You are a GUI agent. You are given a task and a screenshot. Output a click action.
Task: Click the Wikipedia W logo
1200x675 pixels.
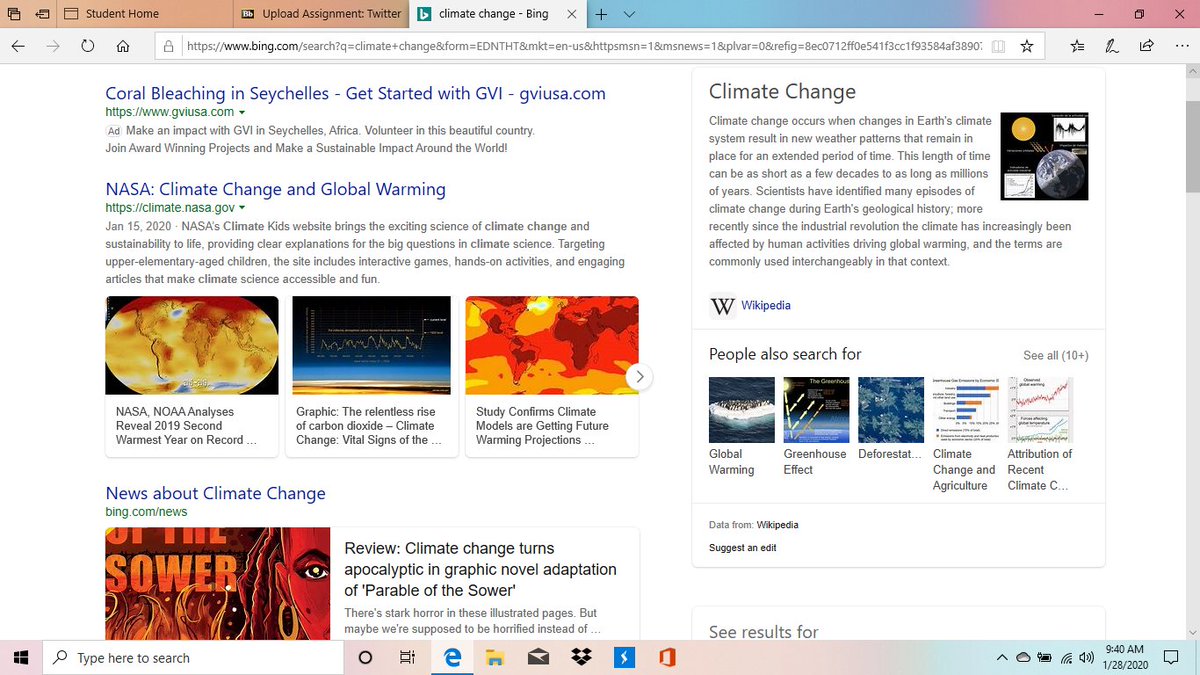pos(722,306)
